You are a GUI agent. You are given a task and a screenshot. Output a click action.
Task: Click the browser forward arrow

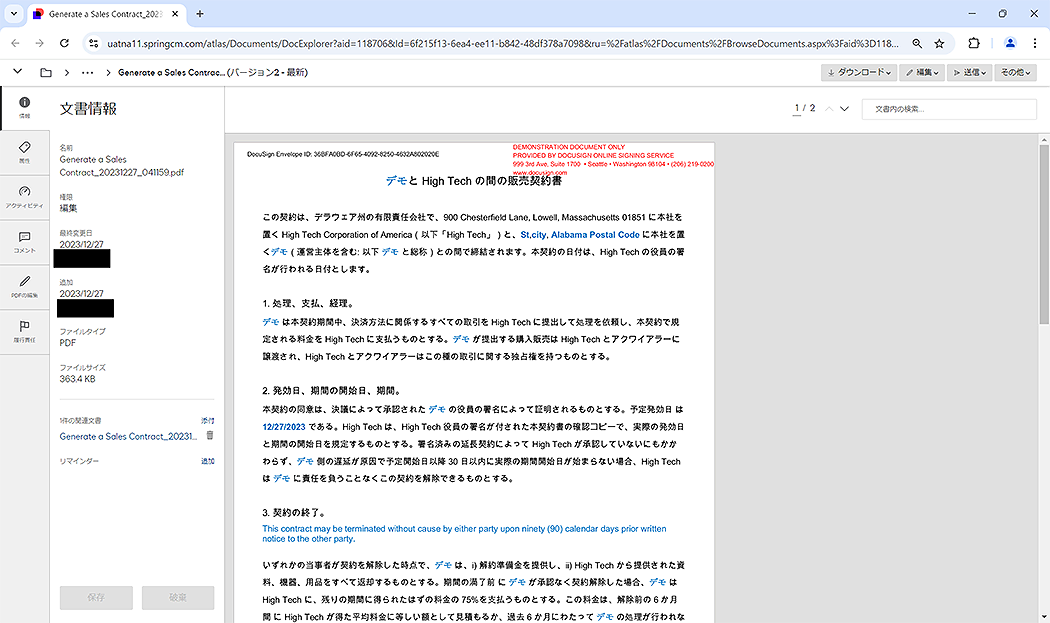(x=40, y=44)
